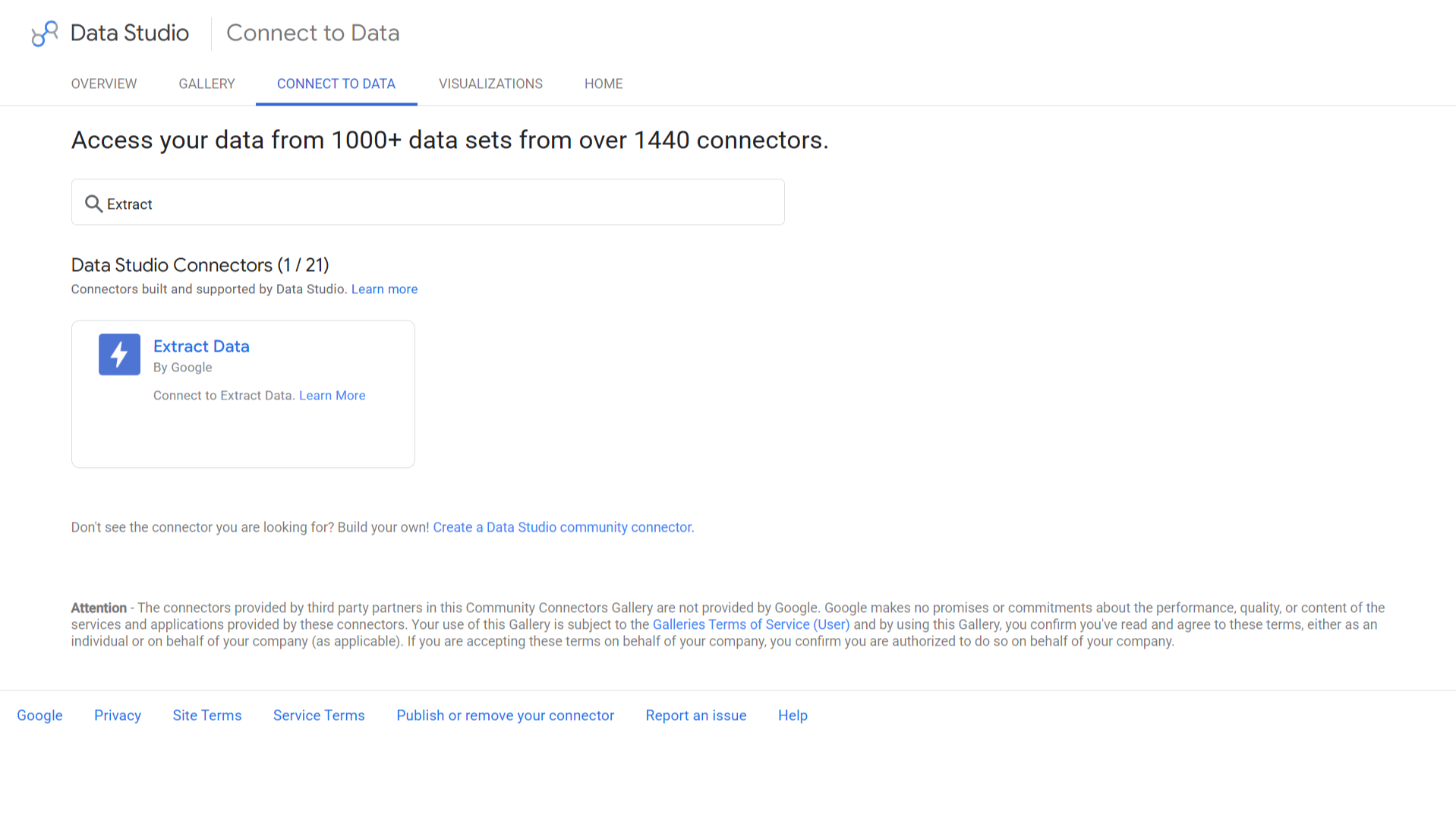Click the Extract Data lightning bolt icon

click(119, 355)
